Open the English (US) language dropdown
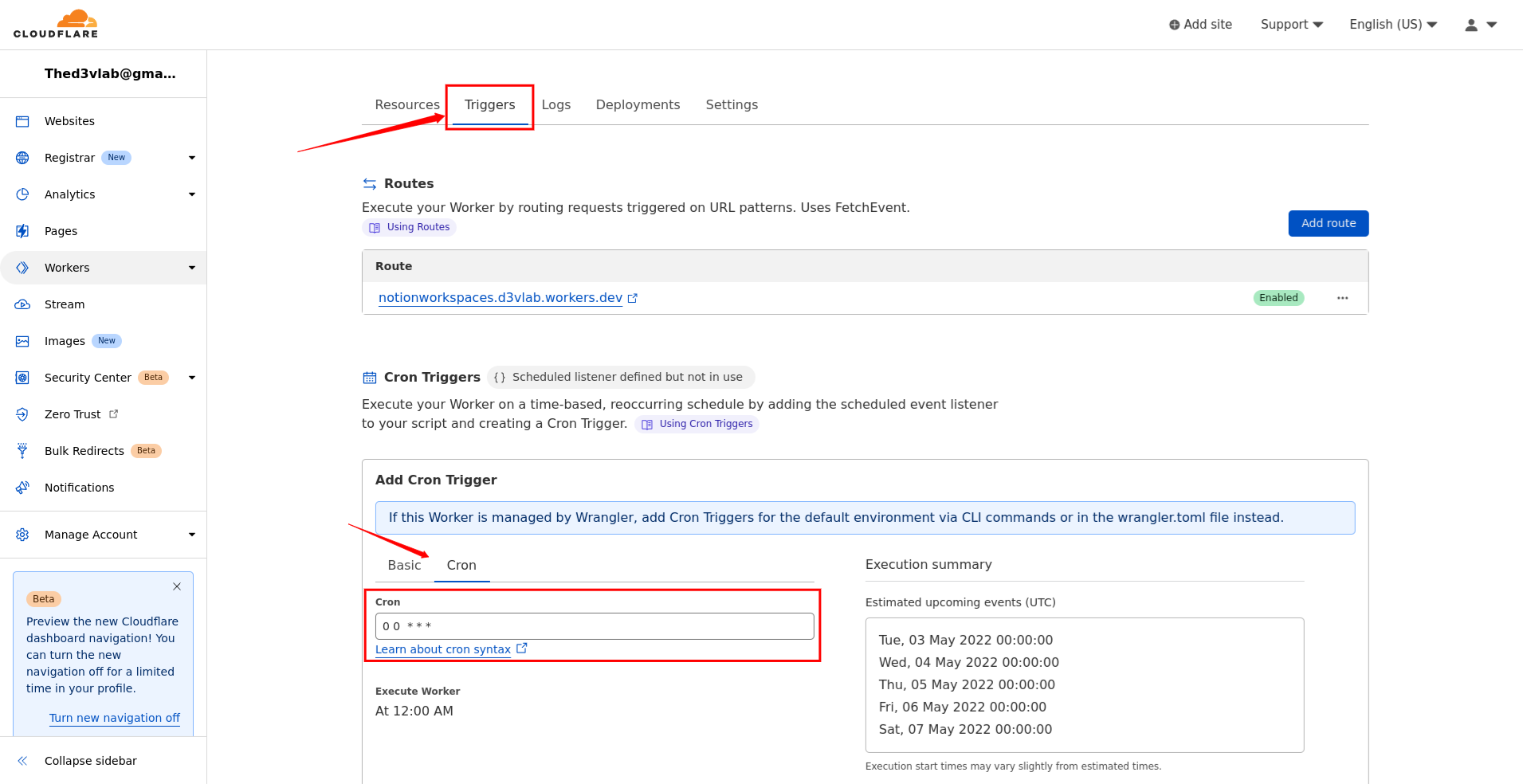The height and width of the screenshot is (784, 1523). [x=1393, y=25]
